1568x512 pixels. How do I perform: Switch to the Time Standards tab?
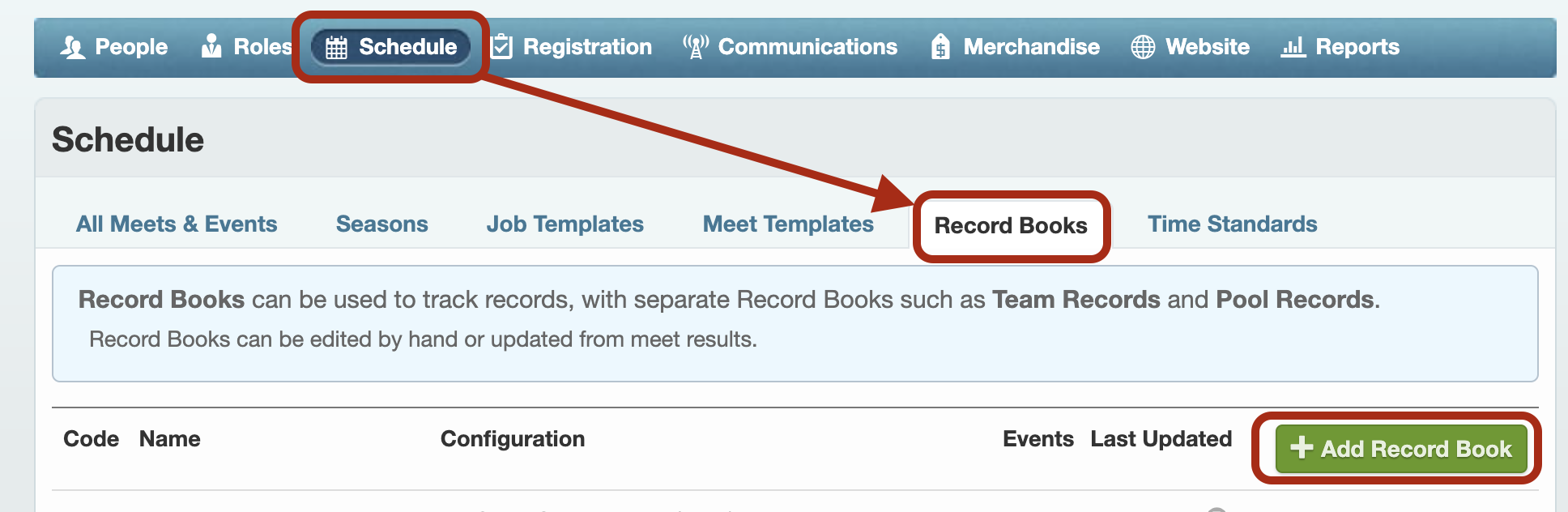tap(1232, 224)
